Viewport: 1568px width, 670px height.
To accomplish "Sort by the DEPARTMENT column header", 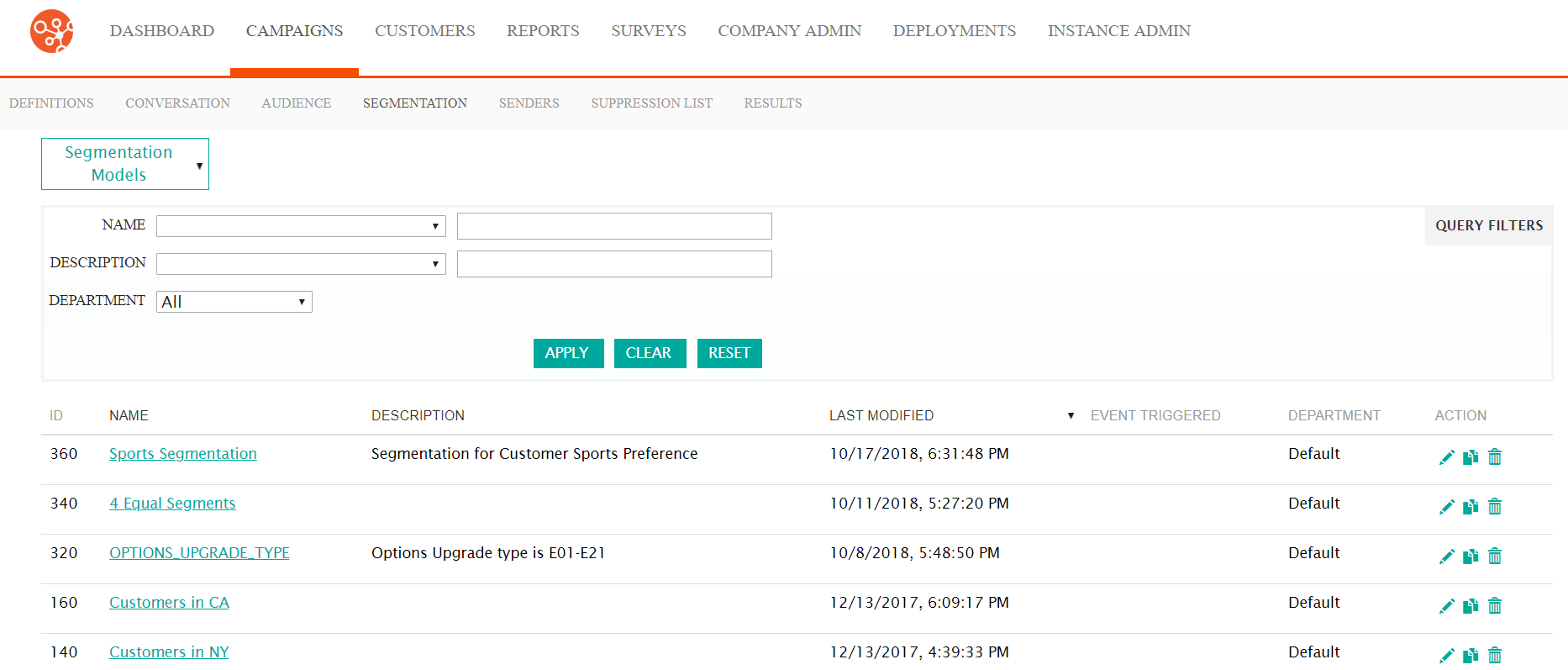I will (x=1334, y=416).
